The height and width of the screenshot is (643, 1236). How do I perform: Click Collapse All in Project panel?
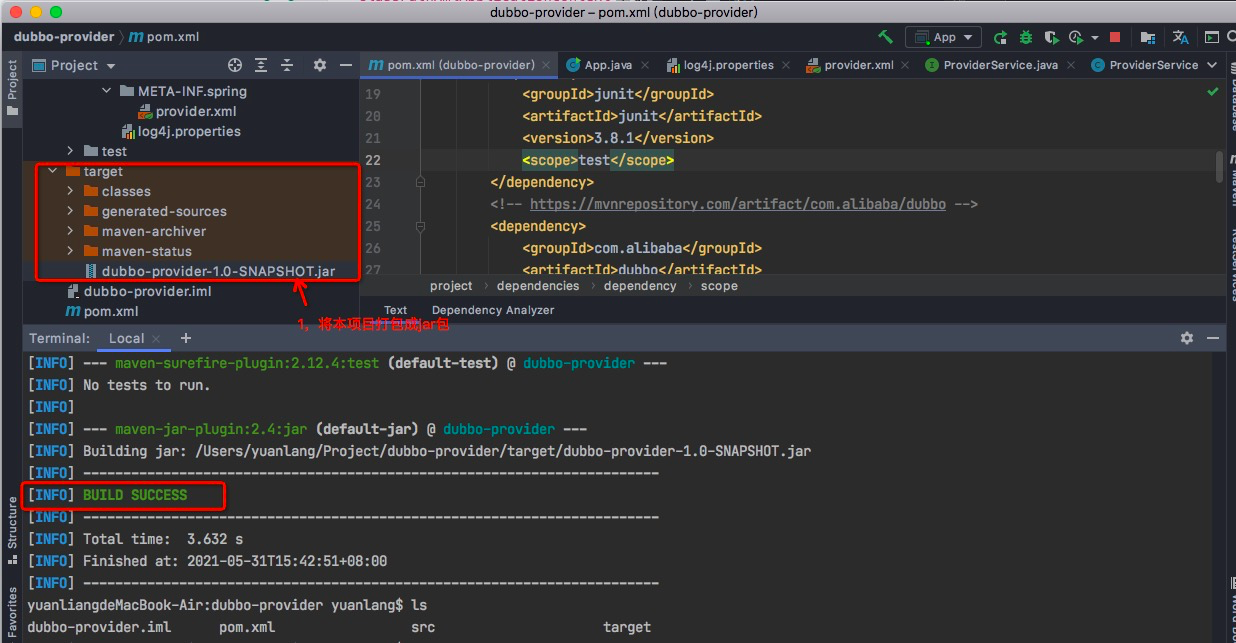[x=286, y=65]
